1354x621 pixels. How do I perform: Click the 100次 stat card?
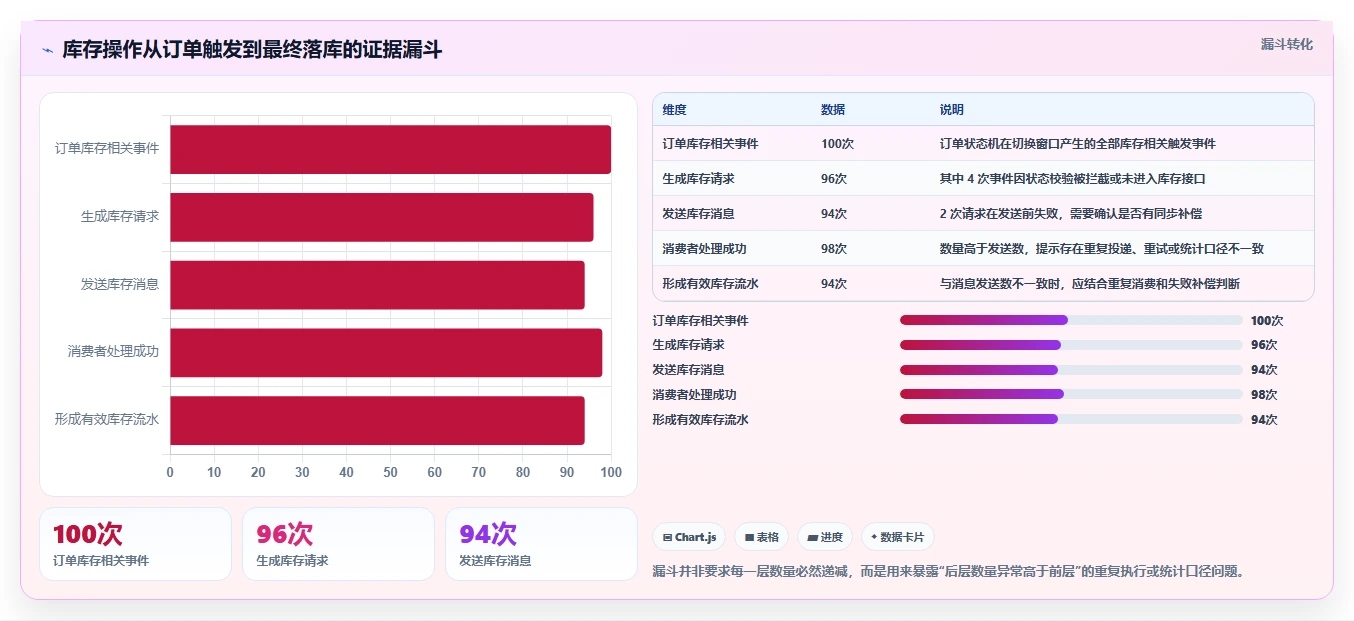click(x=135, y=544)
